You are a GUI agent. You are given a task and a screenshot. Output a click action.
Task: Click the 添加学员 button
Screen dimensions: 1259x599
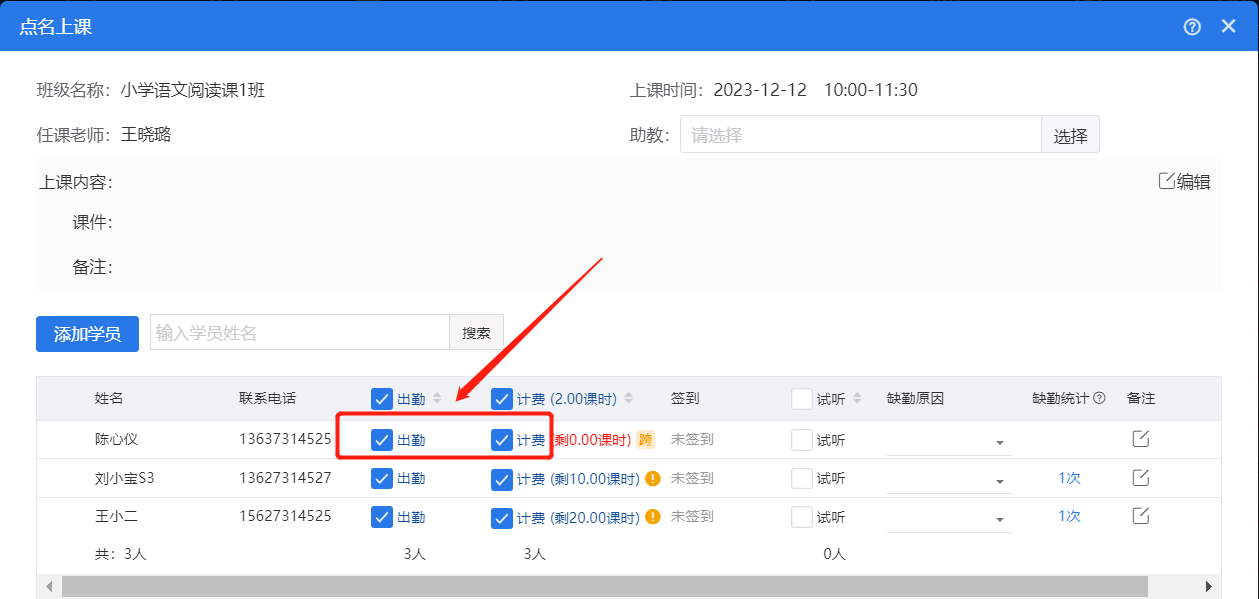(86, 333)
